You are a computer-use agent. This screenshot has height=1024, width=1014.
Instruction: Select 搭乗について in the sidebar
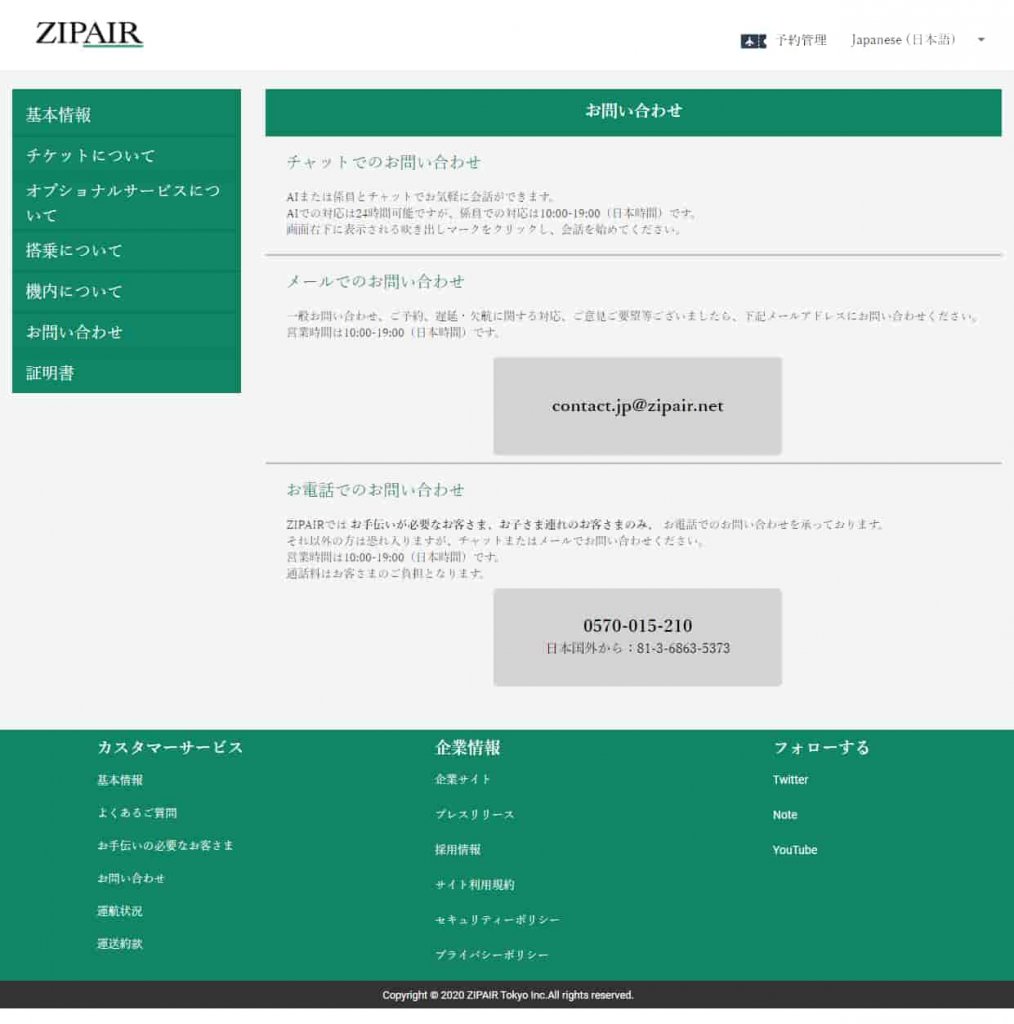click(x=127, y=251)
